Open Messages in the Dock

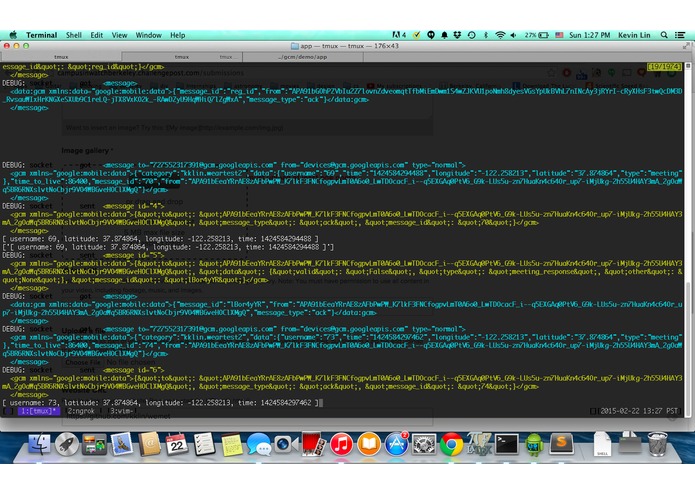click(258, 444)
